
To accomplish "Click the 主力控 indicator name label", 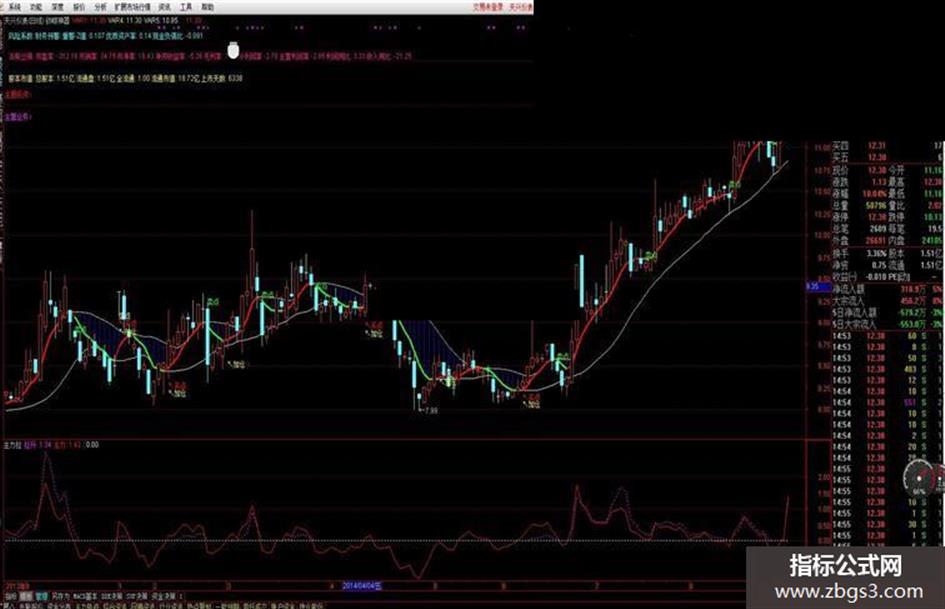I will [13, 445].
